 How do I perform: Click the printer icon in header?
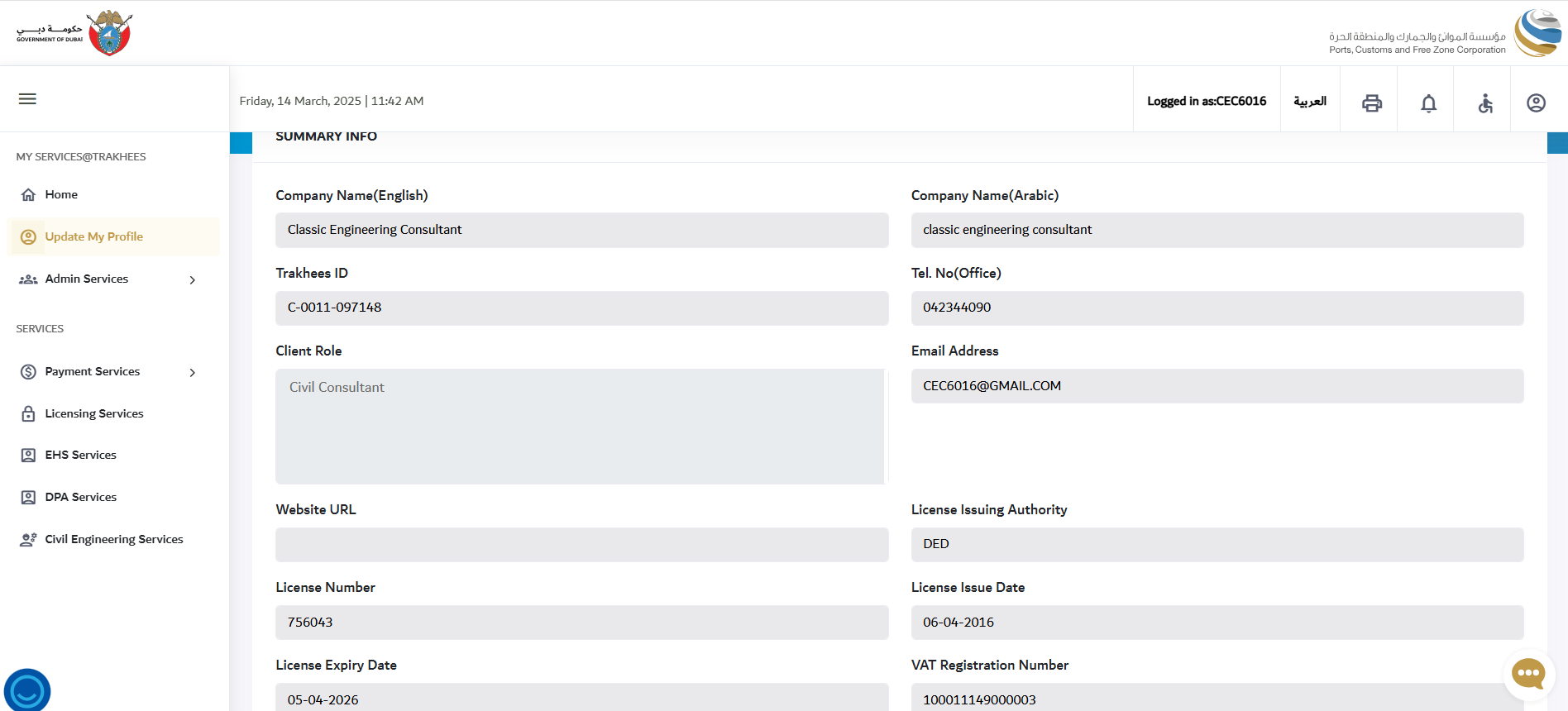[x=1371, y=103]
